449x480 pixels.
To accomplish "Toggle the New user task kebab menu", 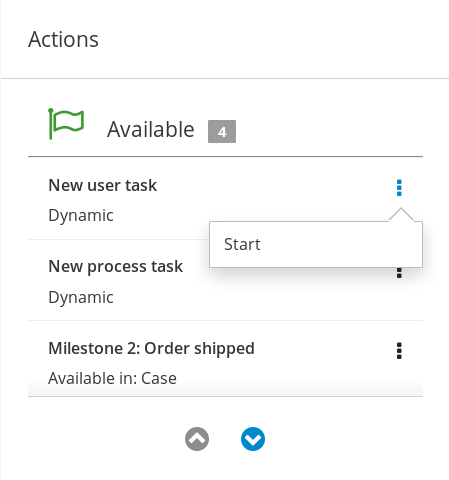I will (399, 188).
